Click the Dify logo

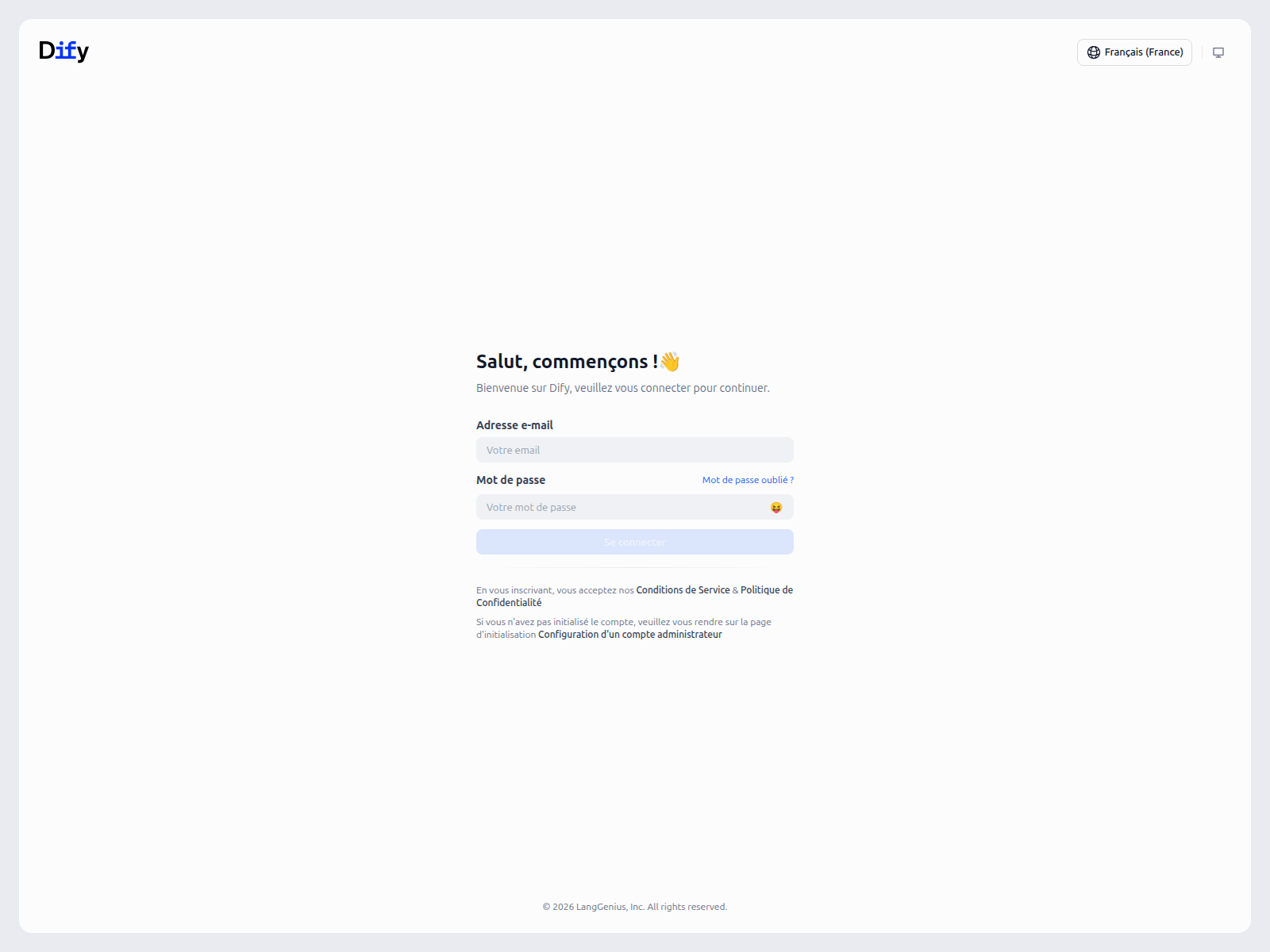point(63,51)
